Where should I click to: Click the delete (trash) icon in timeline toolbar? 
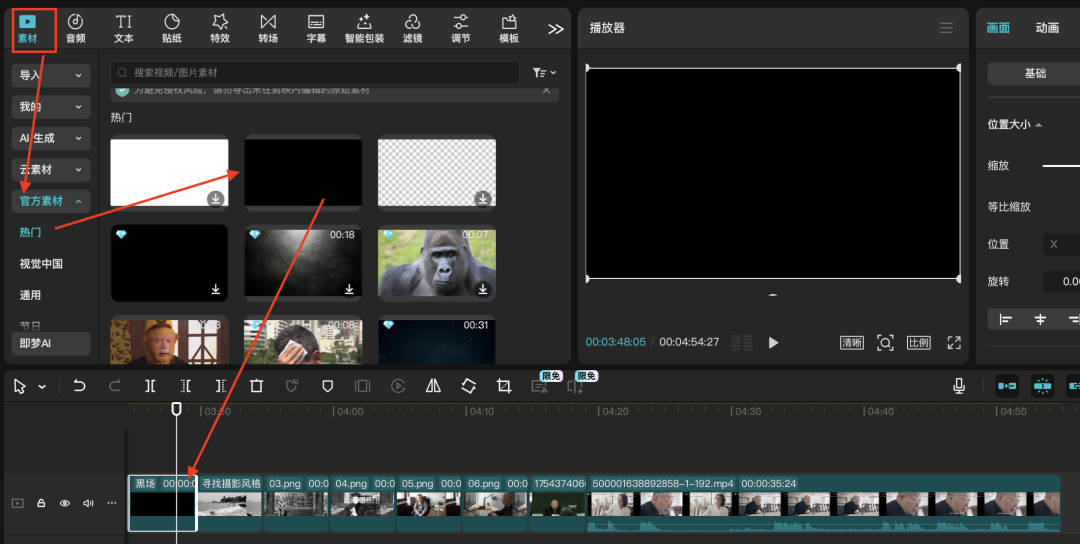pos(256,386)
